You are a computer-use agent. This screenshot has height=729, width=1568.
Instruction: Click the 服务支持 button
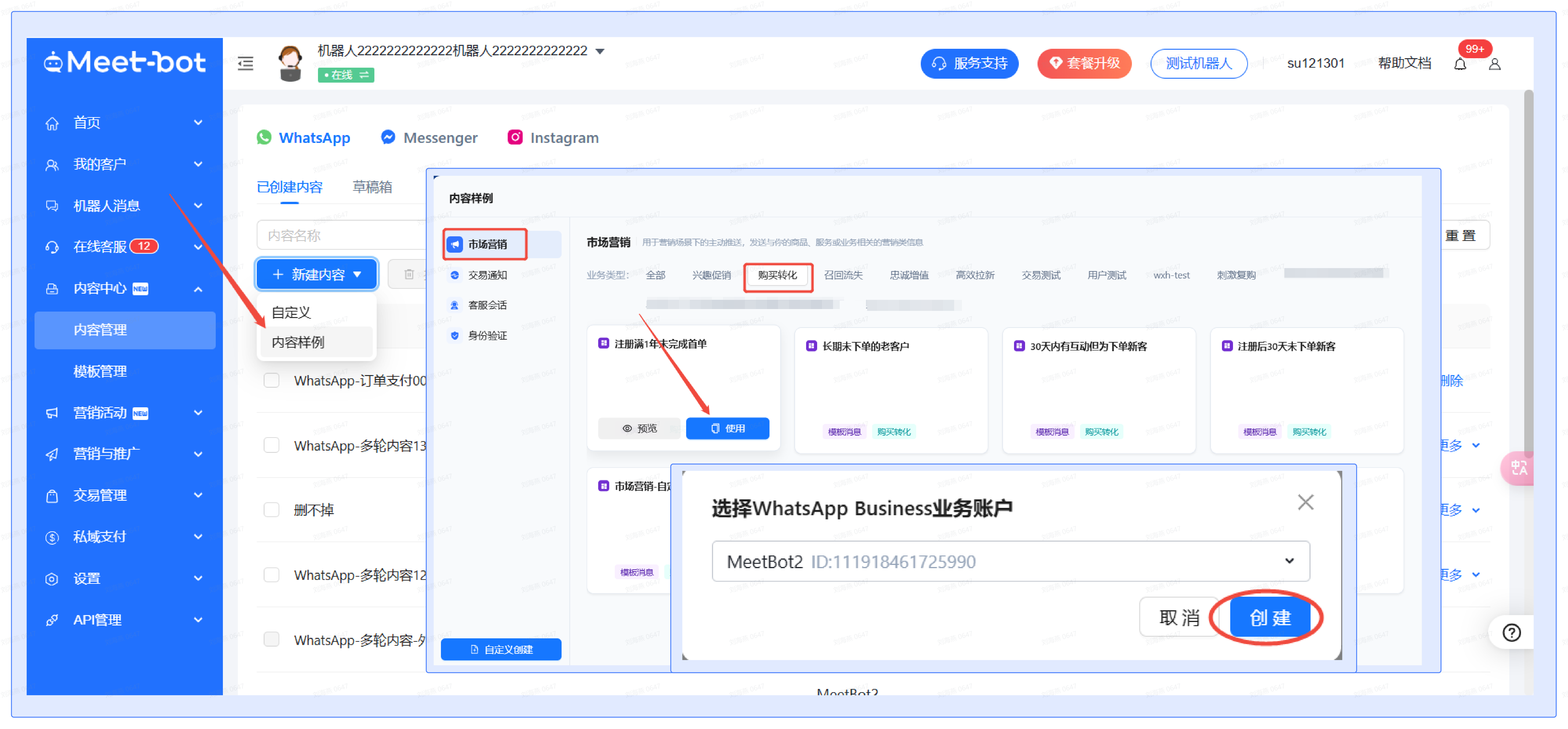(x=969, y=63)
